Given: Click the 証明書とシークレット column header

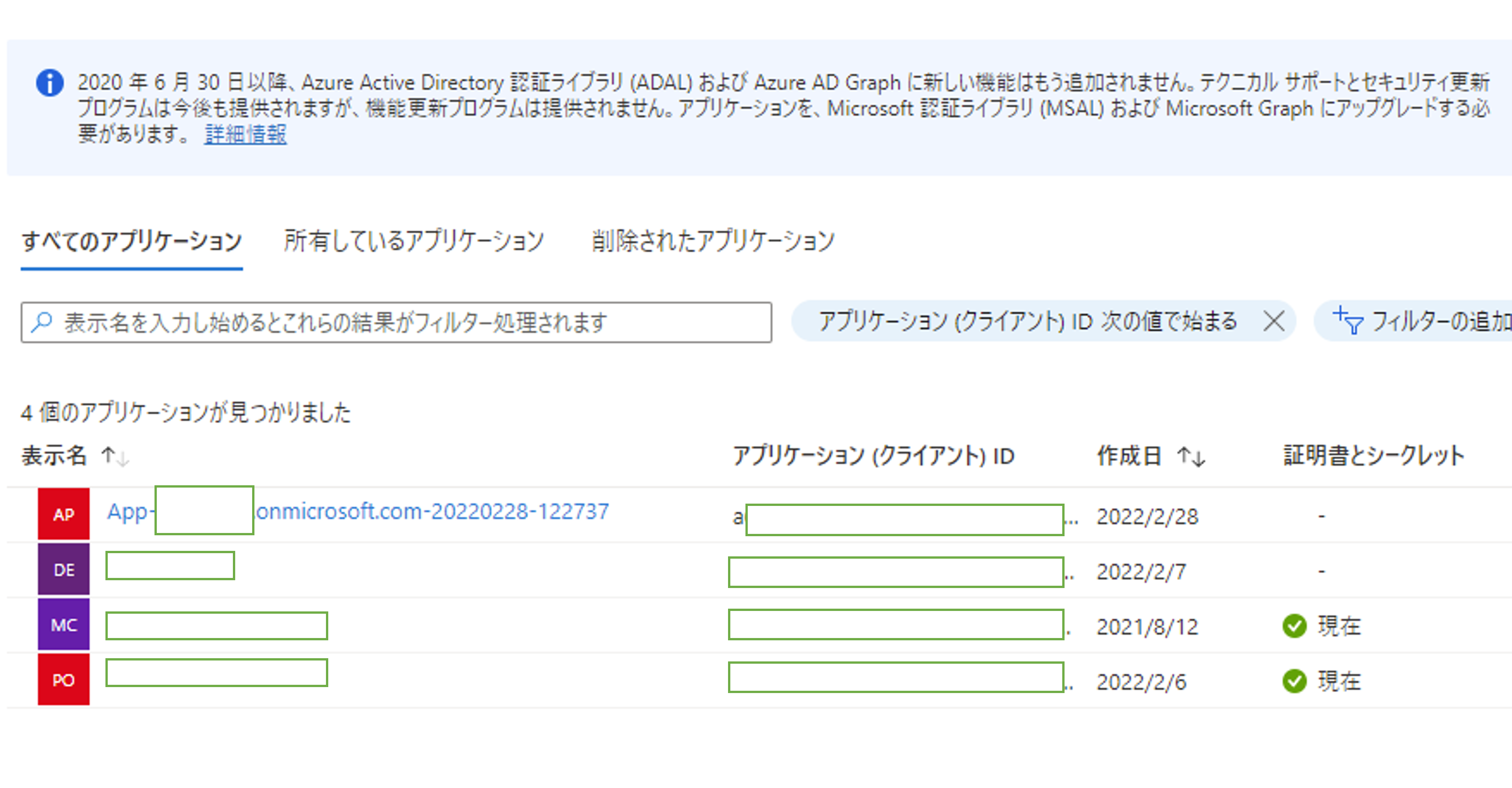Looking at the screenshot, I should coord(1374,455).
